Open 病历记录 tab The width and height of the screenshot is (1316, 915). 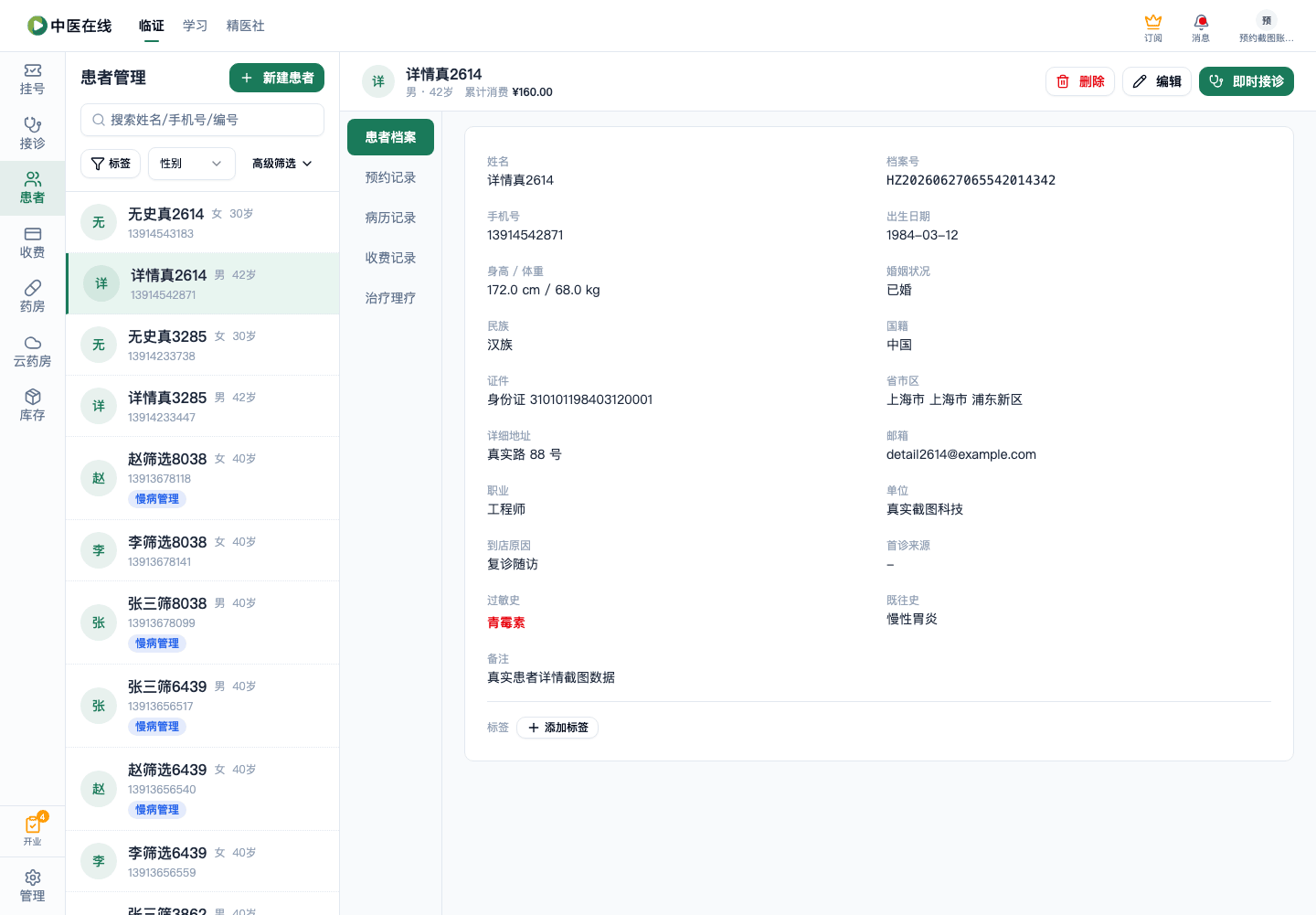click(390, 218)
